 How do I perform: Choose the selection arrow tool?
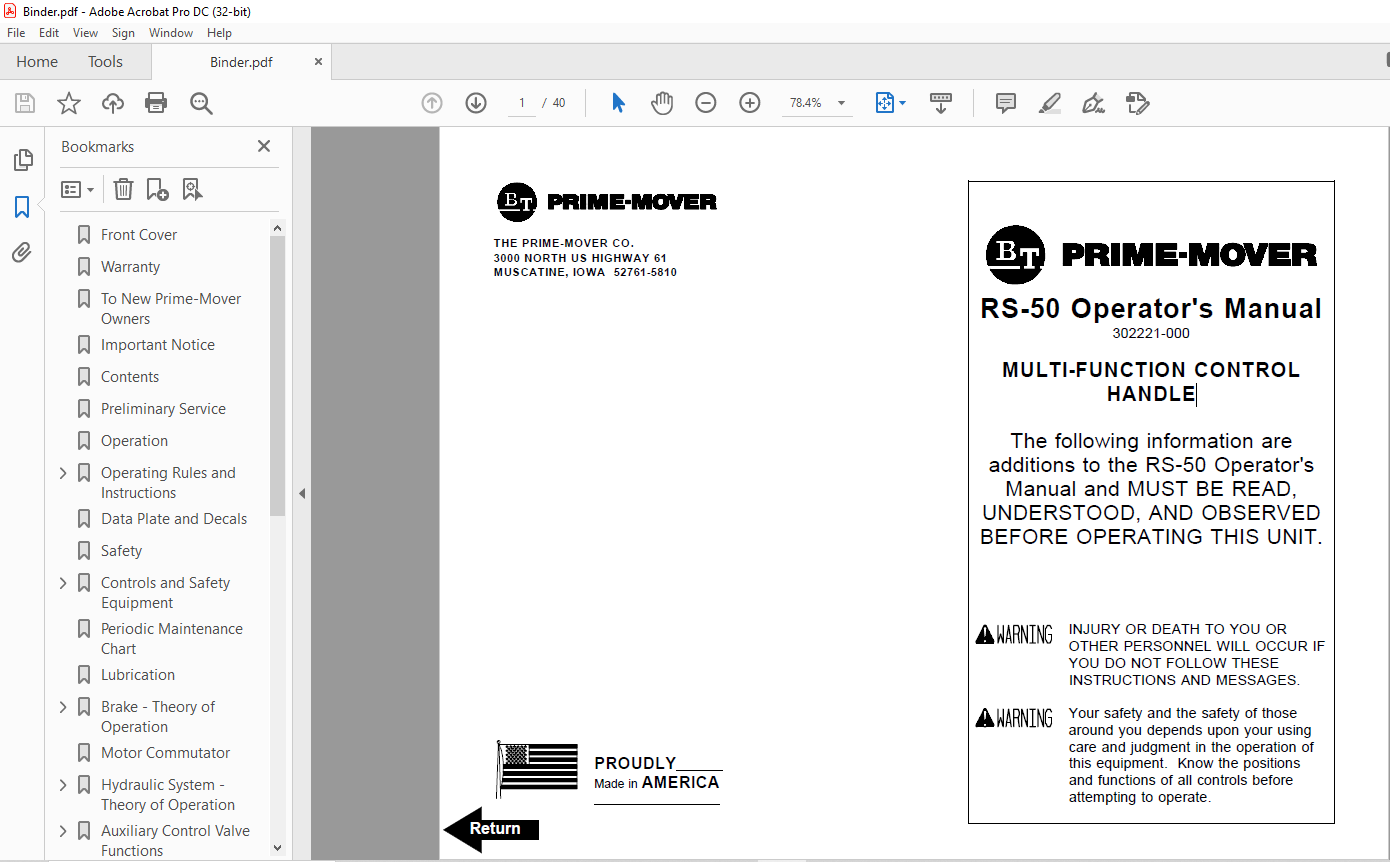[x=618, y=103]
